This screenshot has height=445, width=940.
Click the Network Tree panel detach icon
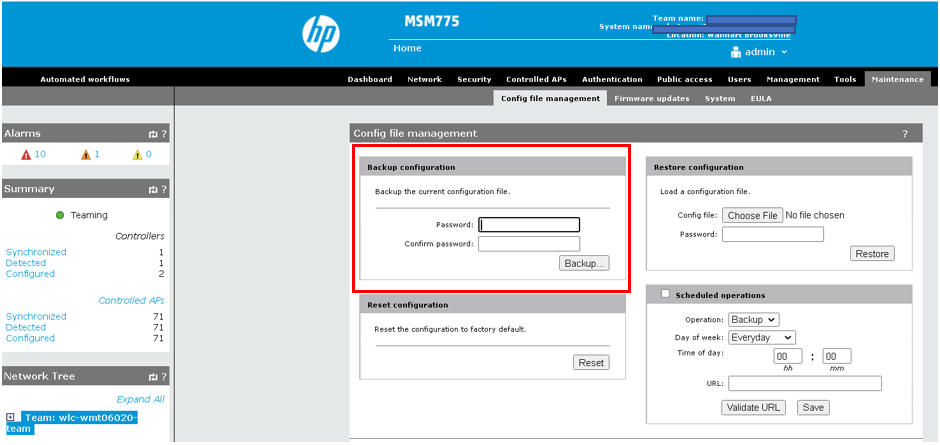pyautogui.click(x=152, y=377)
